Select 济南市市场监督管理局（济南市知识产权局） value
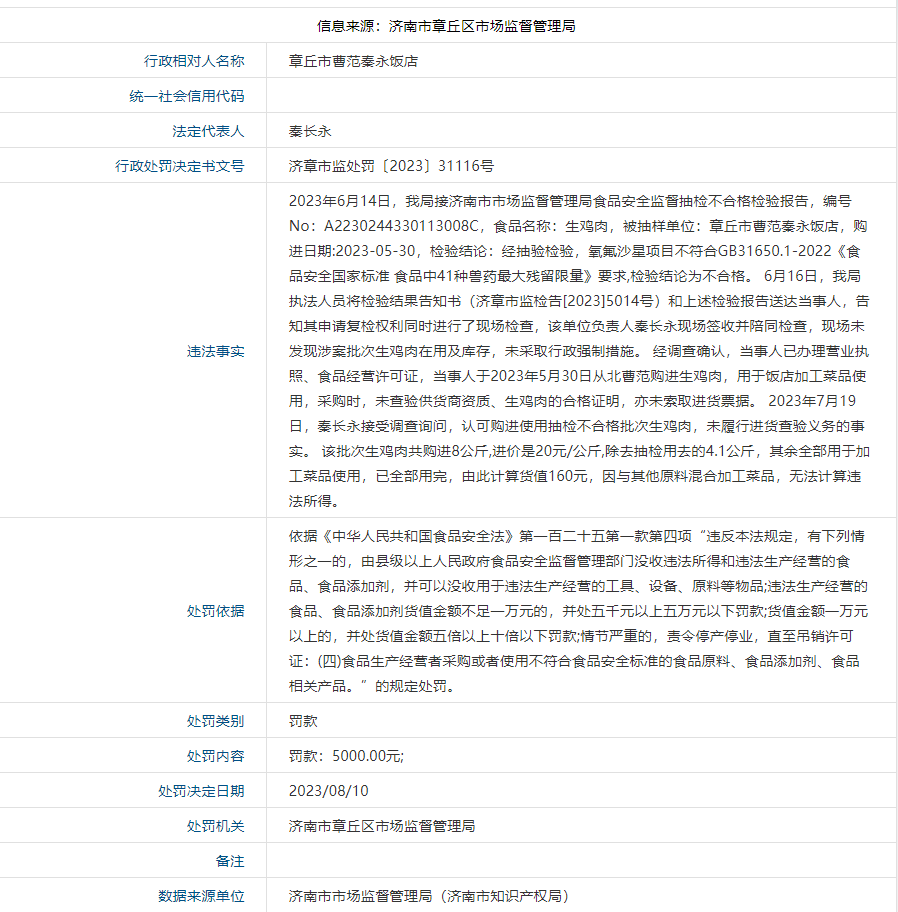The height and width of the screenshot is (912, 898). pyautogui.click(x=432, y=895)
